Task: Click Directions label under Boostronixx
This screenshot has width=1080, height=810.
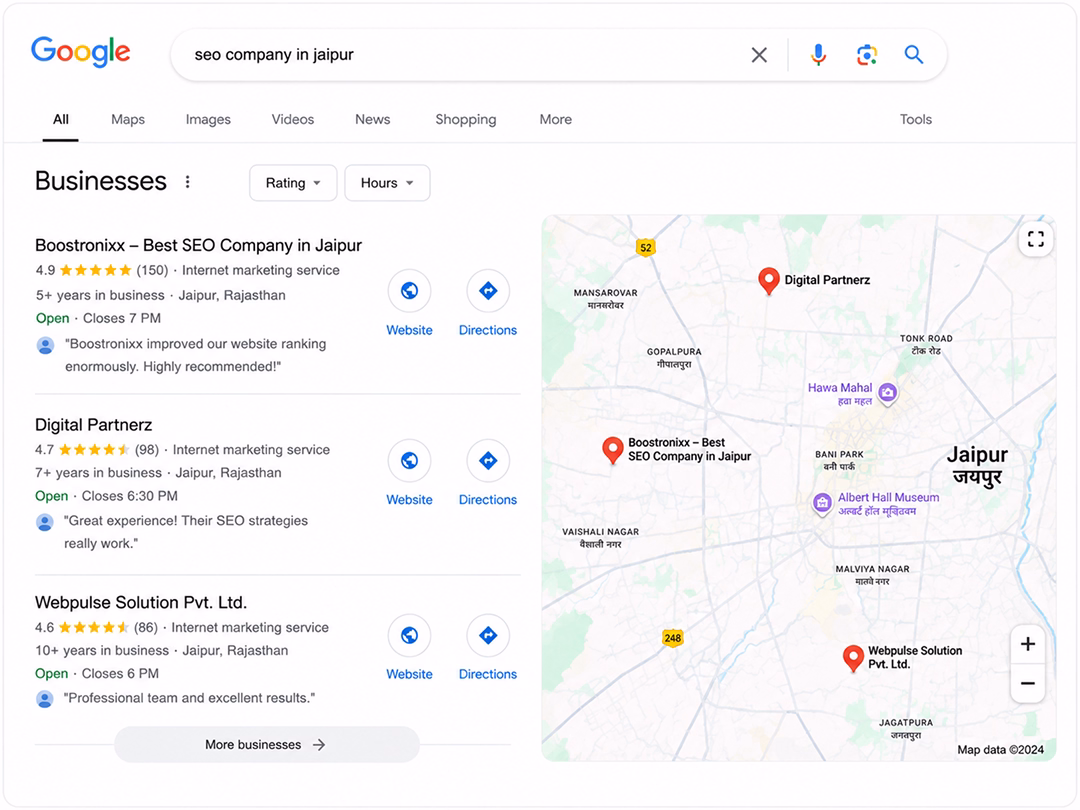Action: (488, 330)
